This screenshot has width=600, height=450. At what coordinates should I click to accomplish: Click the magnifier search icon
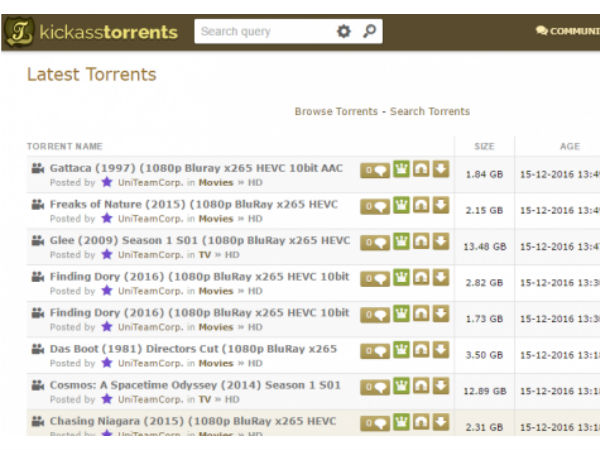point(369,32)
